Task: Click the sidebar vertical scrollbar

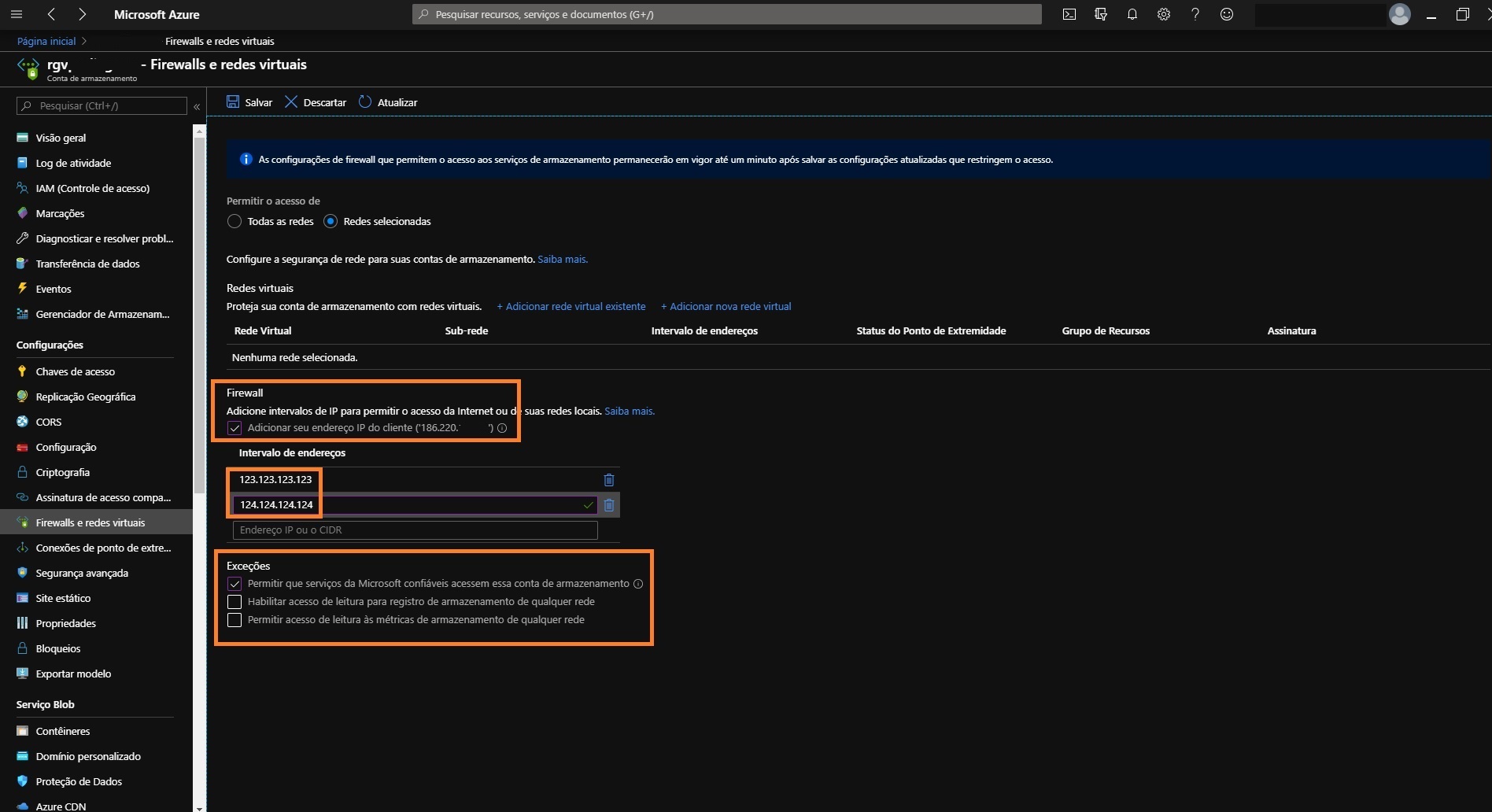Action: [x=199, y=315]
